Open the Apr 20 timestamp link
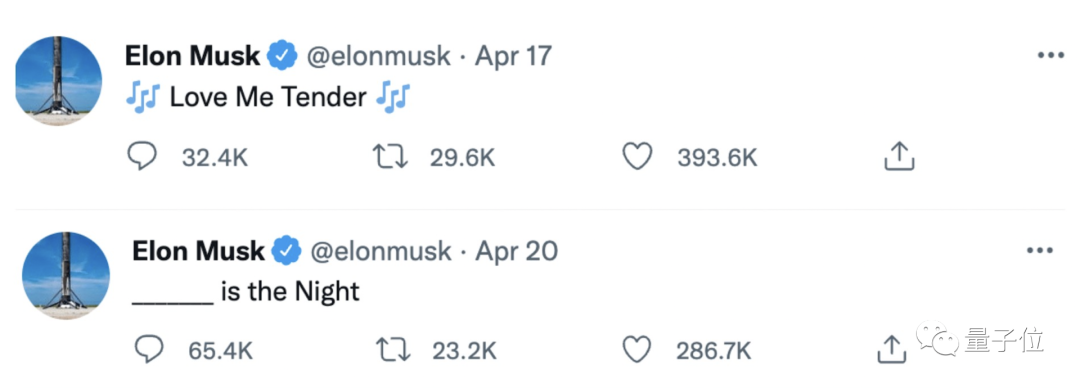Viewport: 1080px width, 388px height. point(517,251)
